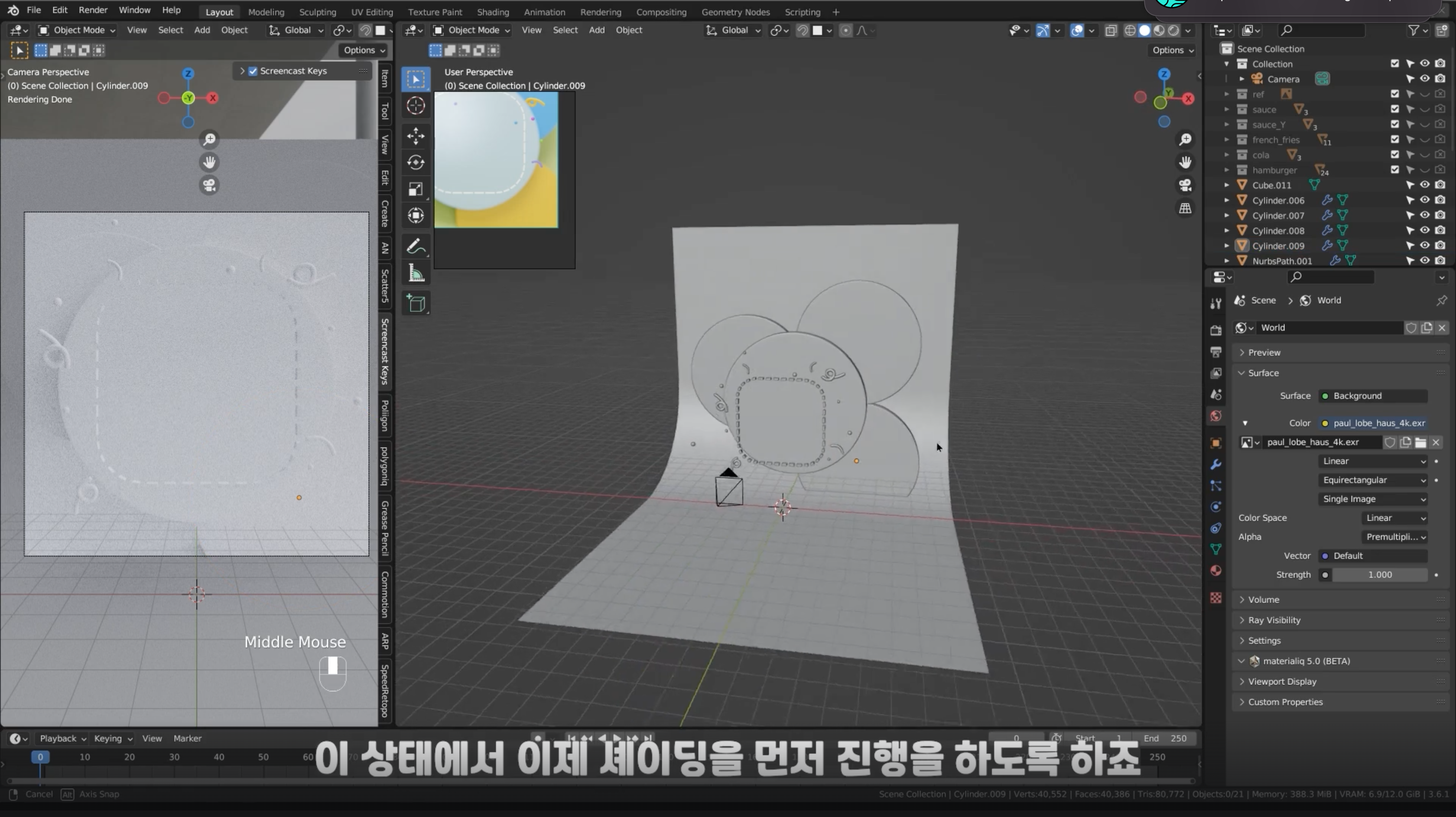Hide the Camera object in viewport
The image size is (1456, 817).
1425,79
